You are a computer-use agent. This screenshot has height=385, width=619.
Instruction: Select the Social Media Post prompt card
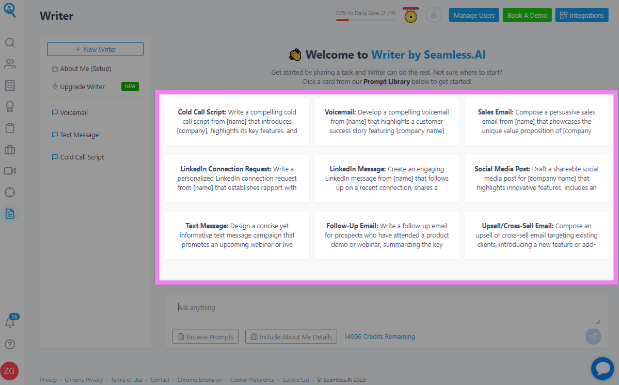coord(536,178)
